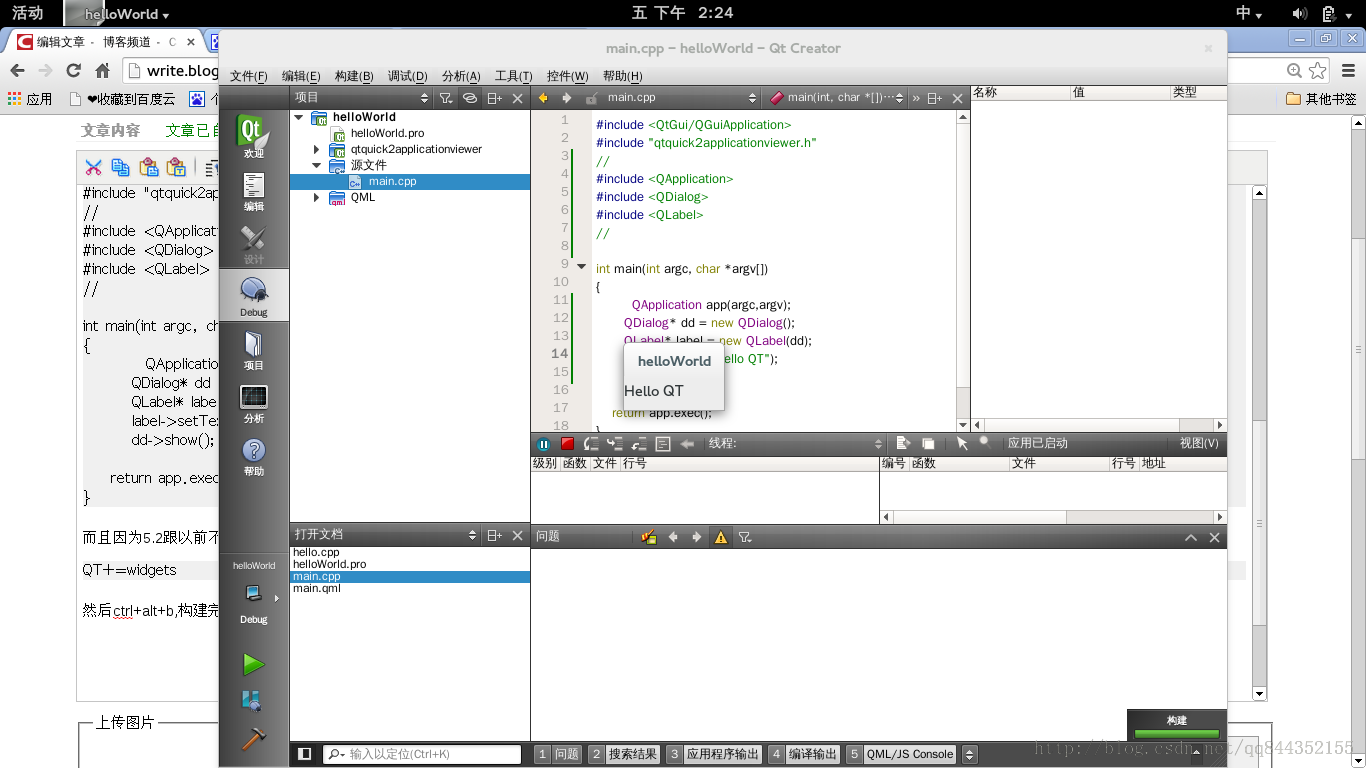
Task: Expand the QML tree node
Action: point(317,197)
